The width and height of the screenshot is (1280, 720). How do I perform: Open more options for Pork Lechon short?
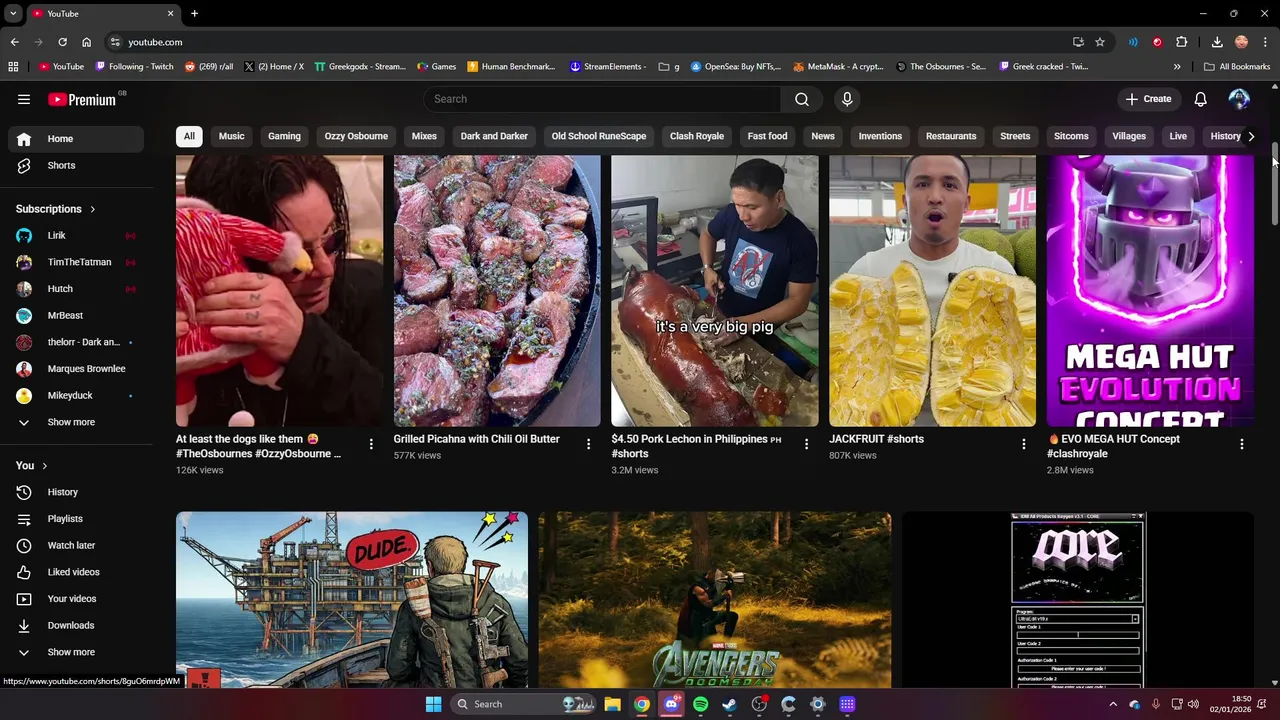806,444
